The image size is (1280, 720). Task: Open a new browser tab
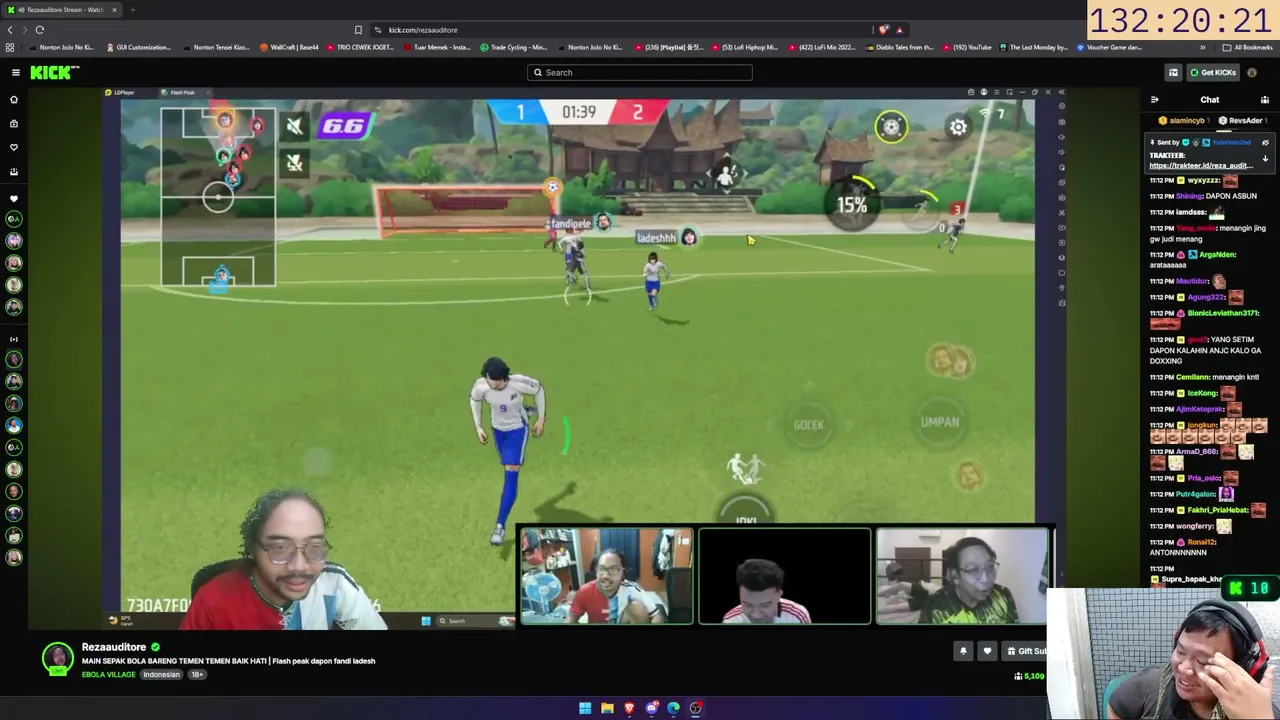(x=132, y=10)
